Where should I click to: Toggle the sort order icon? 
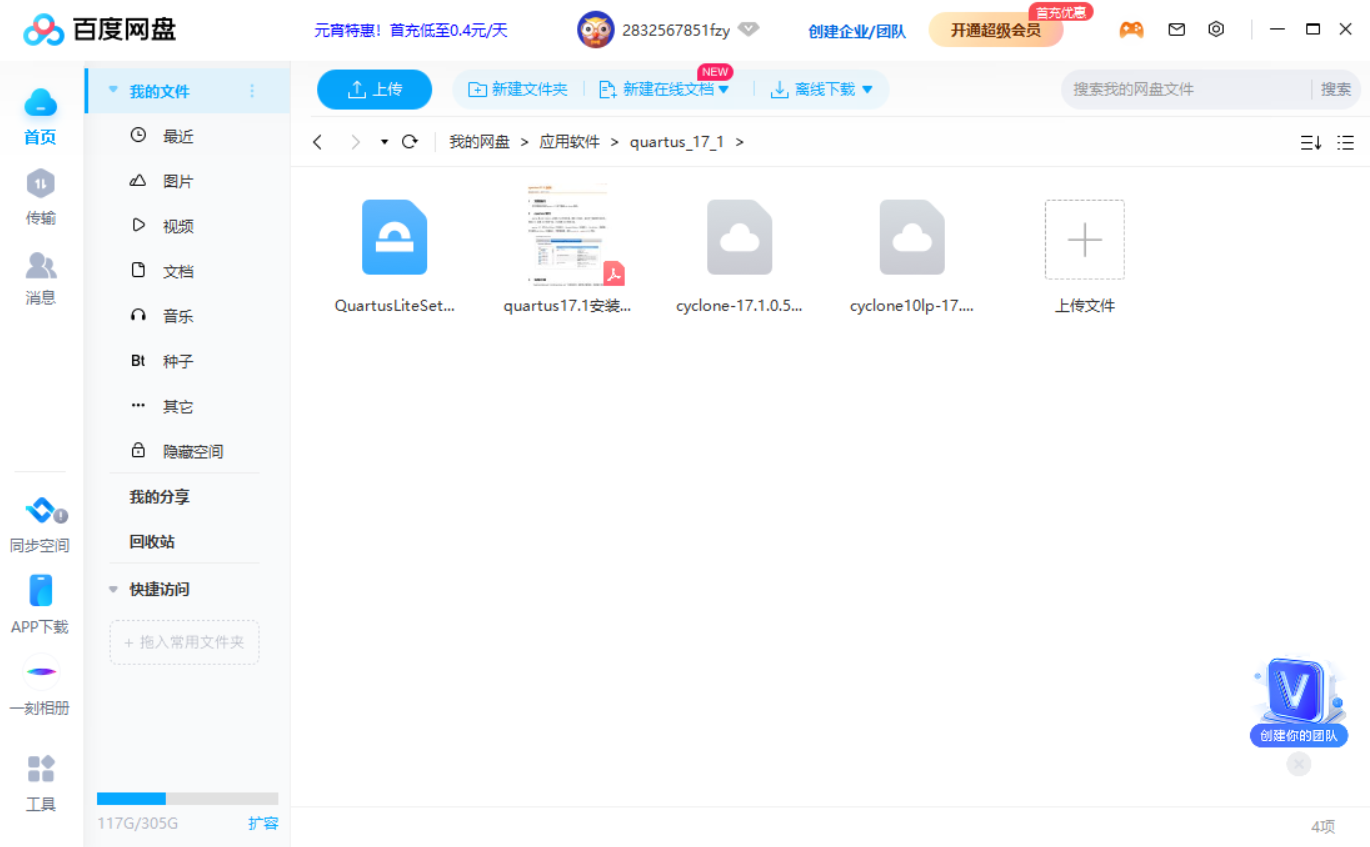1310,143
